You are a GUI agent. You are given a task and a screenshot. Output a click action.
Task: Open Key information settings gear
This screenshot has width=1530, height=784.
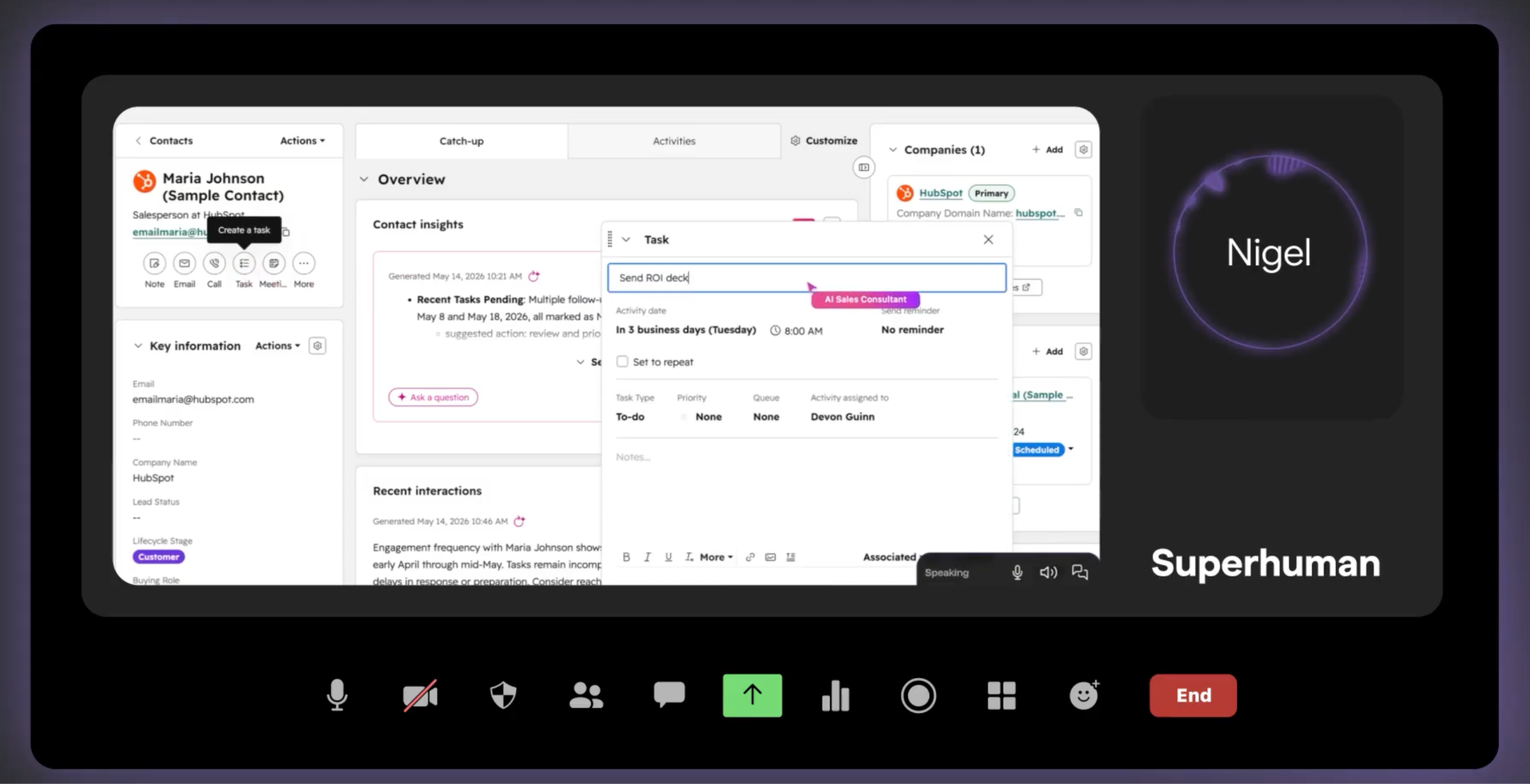[318, 346]
